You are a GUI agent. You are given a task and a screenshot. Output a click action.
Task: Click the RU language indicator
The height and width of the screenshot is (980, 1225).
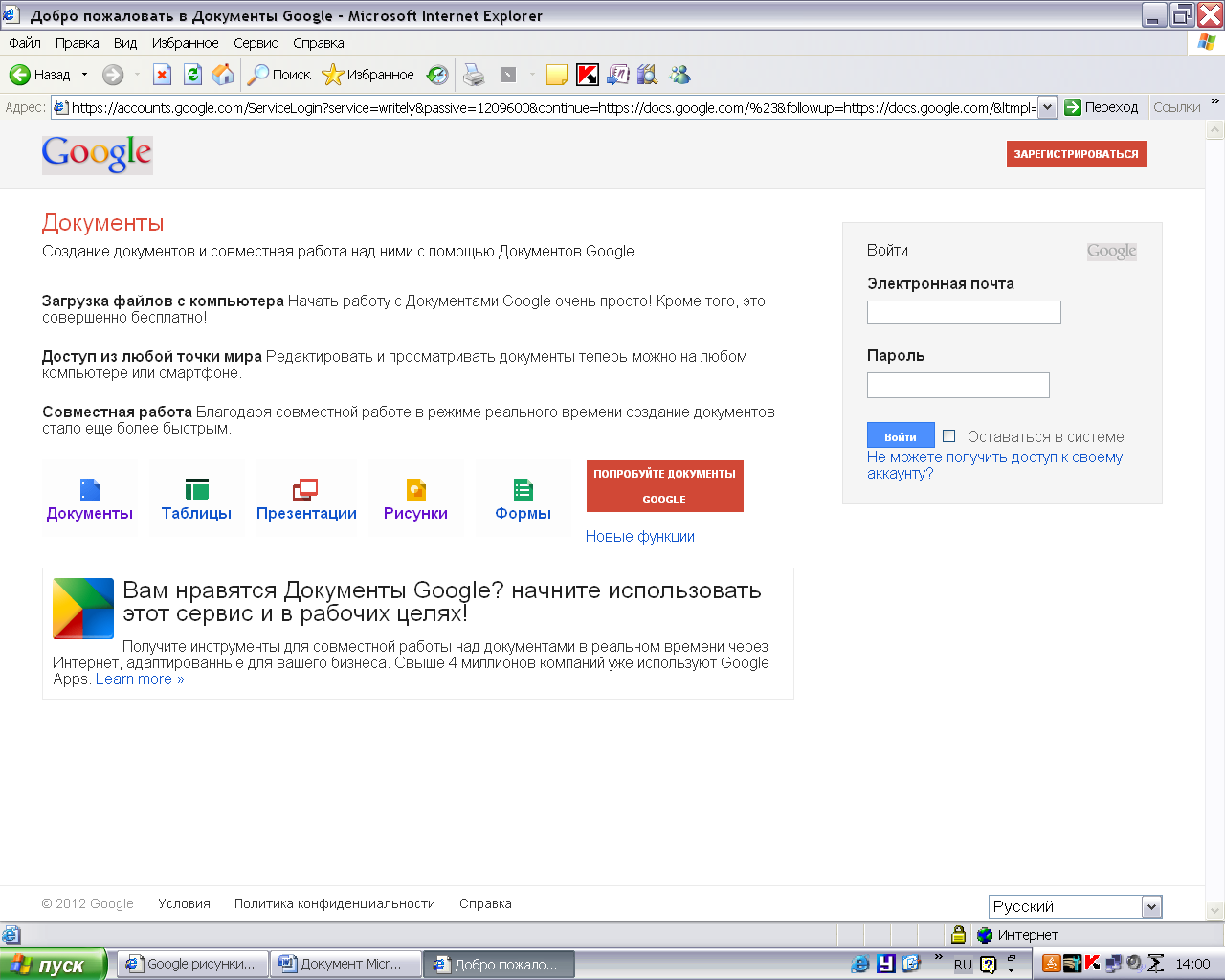(x=963, y=965)
